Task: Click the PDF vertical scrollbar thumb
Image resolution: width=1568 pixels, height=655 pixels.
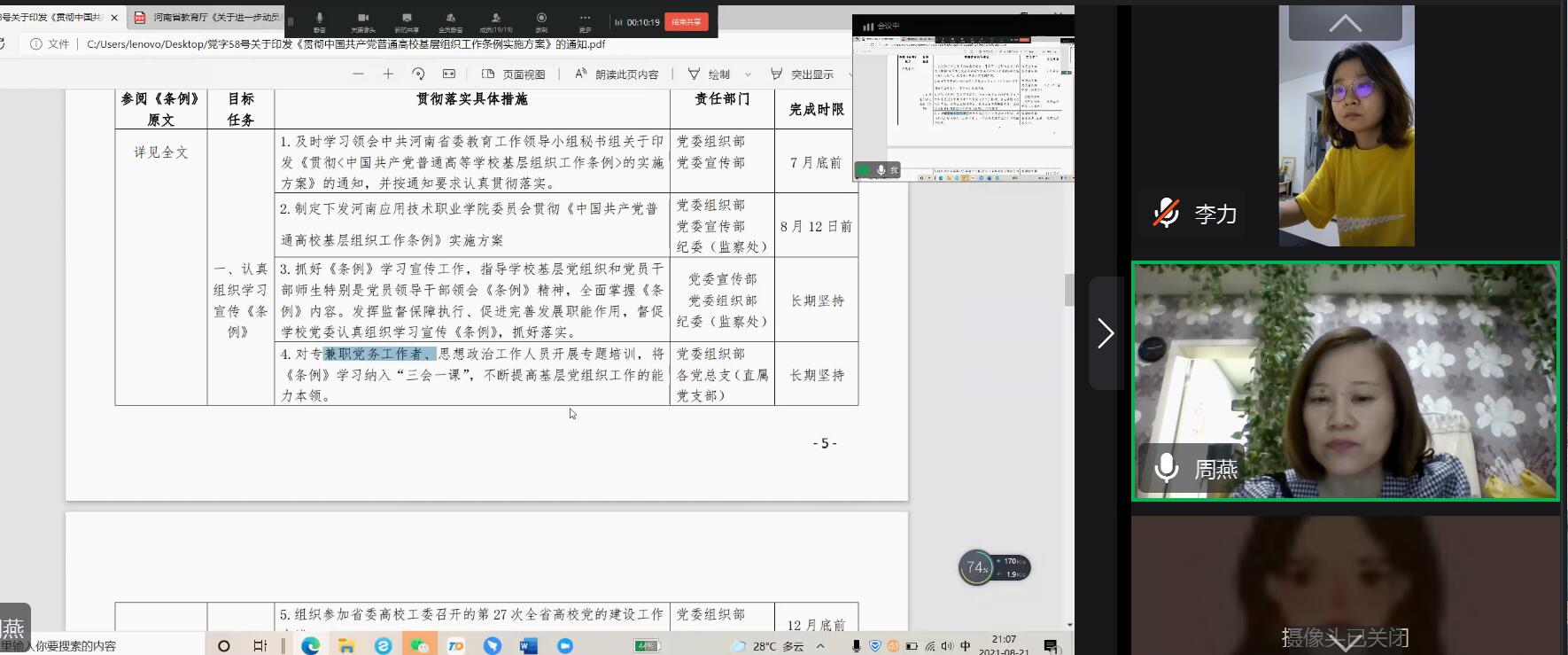Action: (1069, 290)
